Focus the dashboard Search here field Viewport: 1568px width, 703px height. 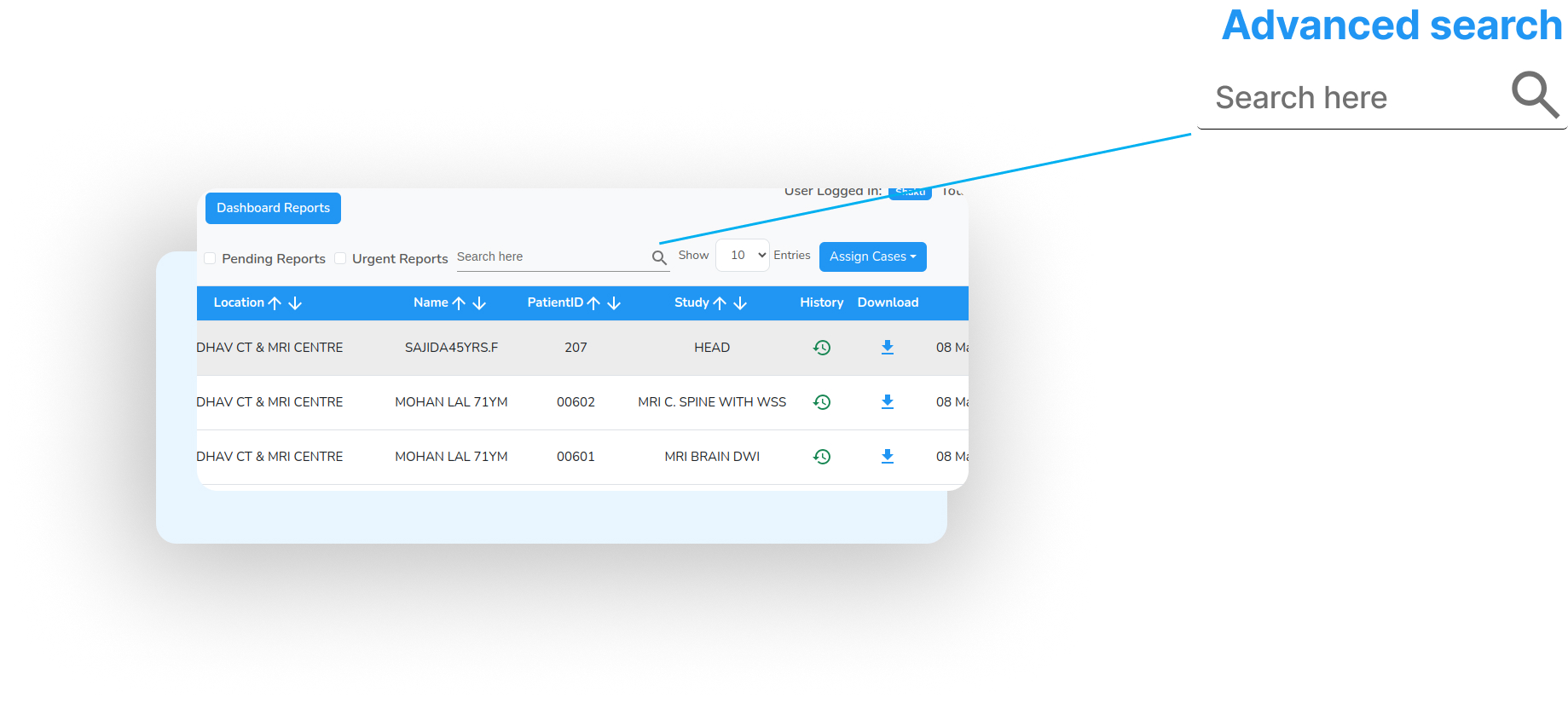tap(550, 256)
